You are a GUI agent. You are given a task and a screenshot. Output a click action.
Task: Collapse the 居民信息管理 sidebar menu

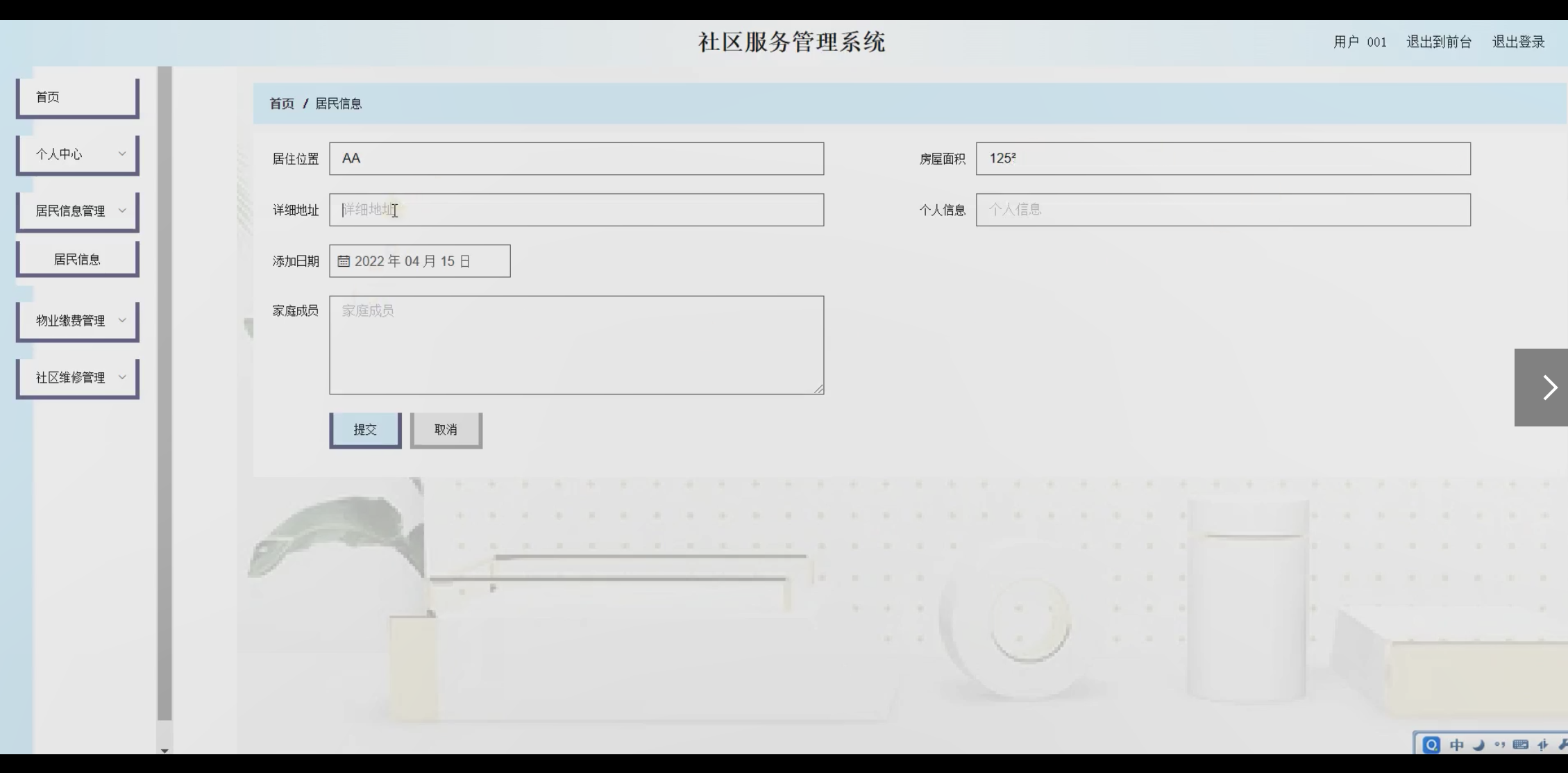point(78,211)
